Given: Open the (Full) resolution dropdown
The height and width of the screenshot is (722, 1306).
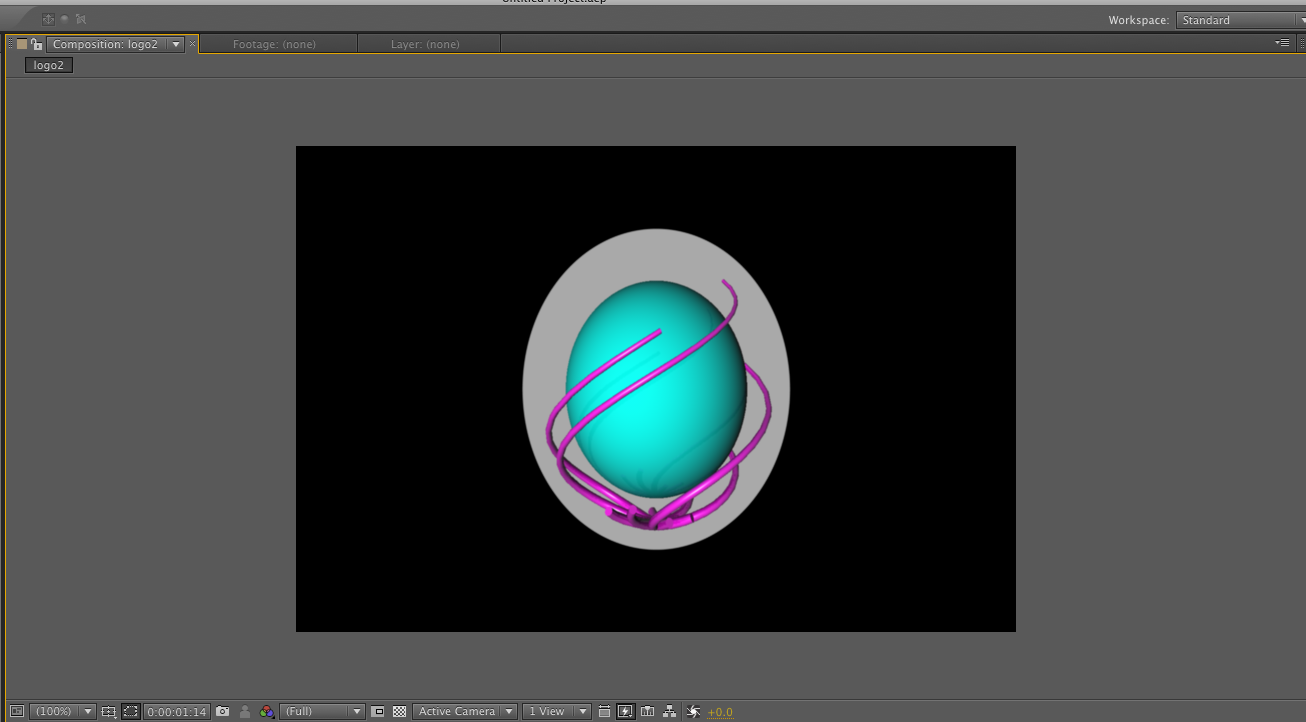Looking at the screenshot, I should click(x=322, y=711).
